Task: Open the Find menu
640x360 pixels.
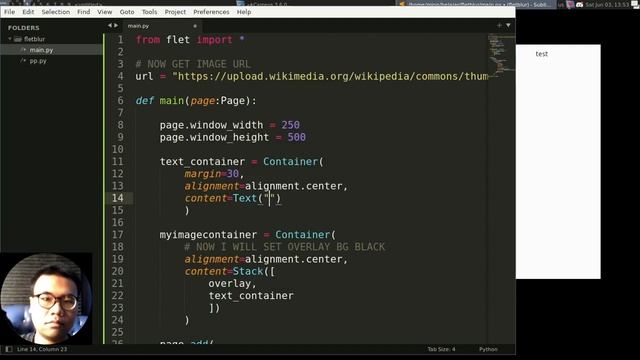Action: [84, 12]
